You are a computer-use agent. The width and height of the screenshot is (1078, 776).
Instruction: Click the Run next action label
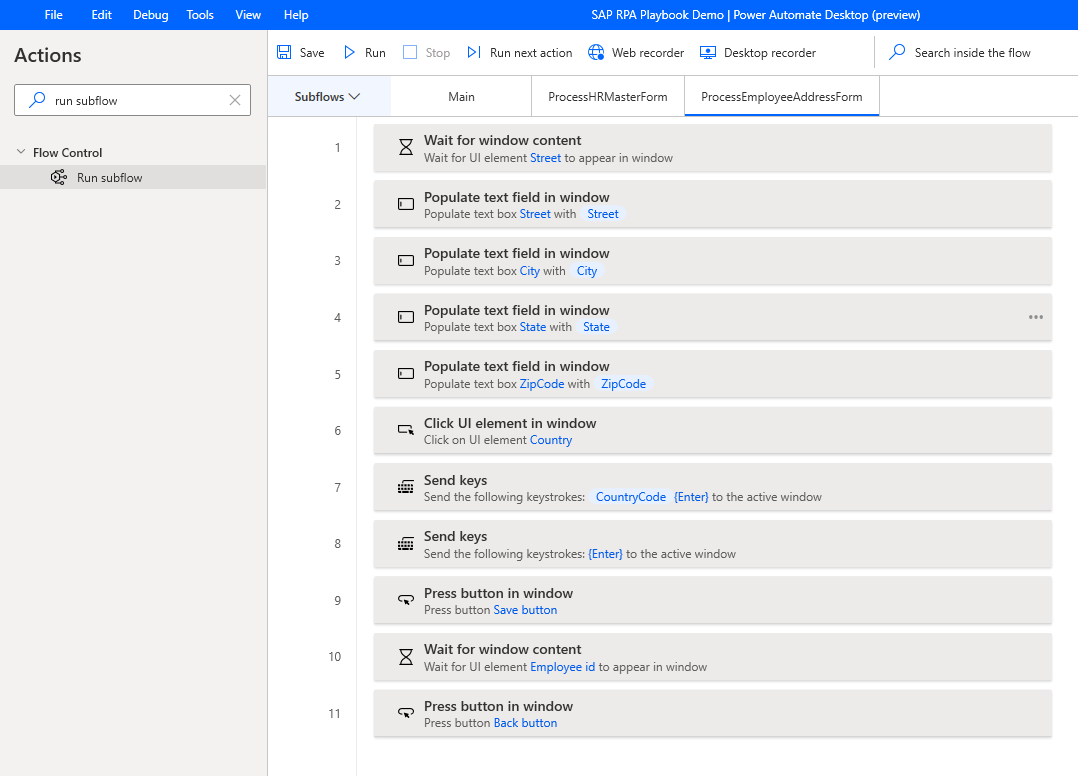[531, 53]
